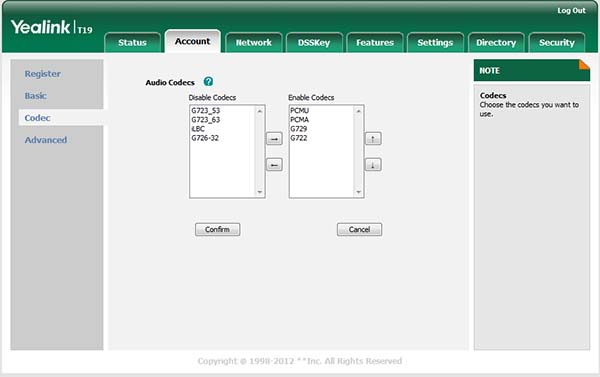Move enabled codec up in priority
This screenshot has height=377, width=600.
point(373,139)
